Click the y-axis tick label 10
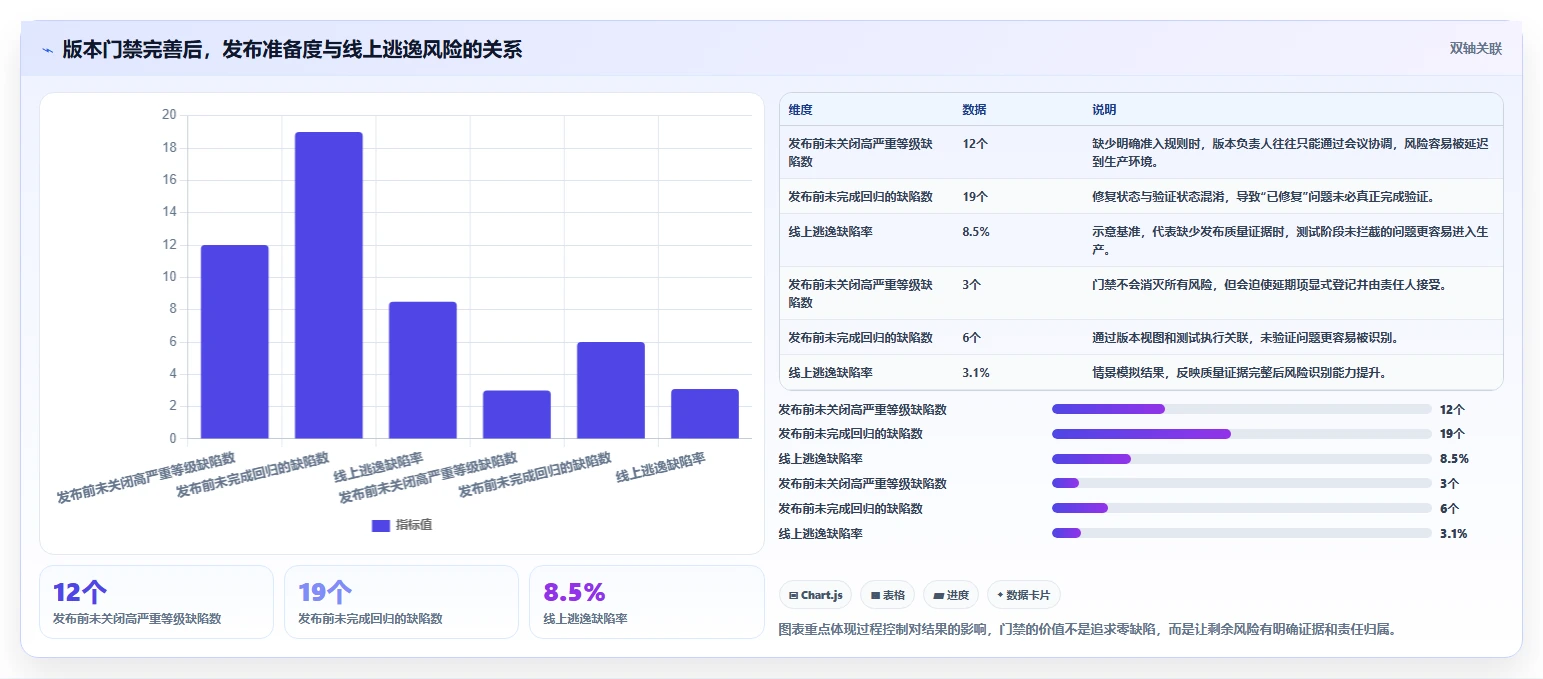The image size is (1543, 679). 168,277
